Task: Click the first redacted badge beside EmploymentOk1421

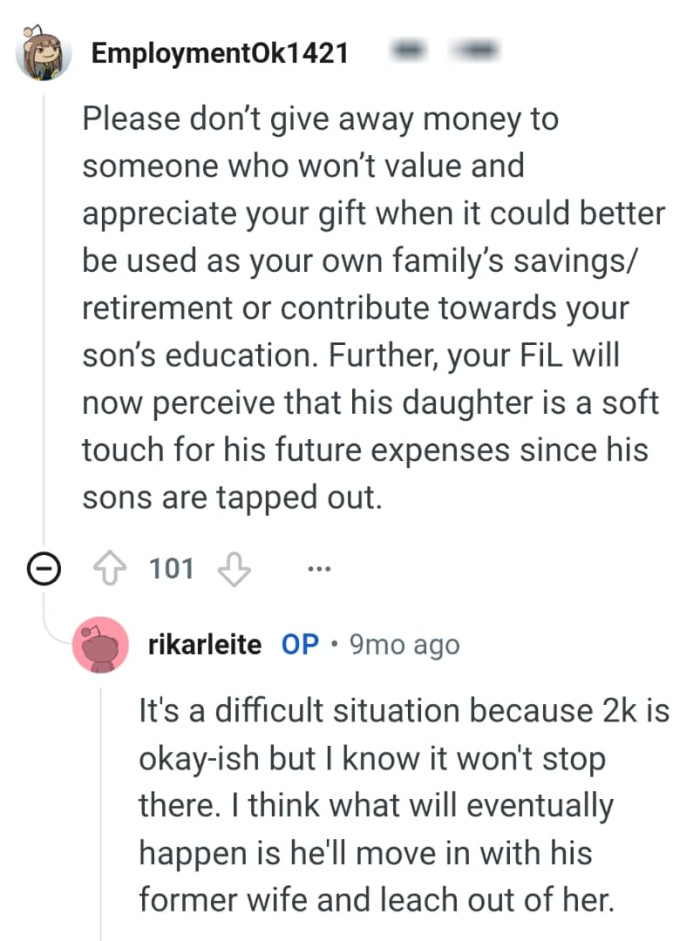Action: (x=410, y=46)
